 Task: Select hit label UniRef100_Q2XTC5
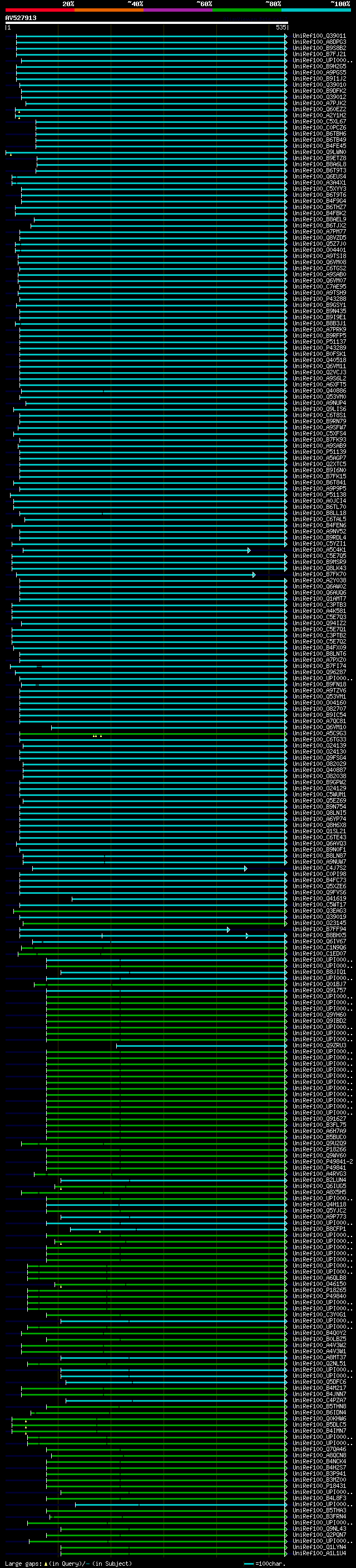click(x=319, y=464)
